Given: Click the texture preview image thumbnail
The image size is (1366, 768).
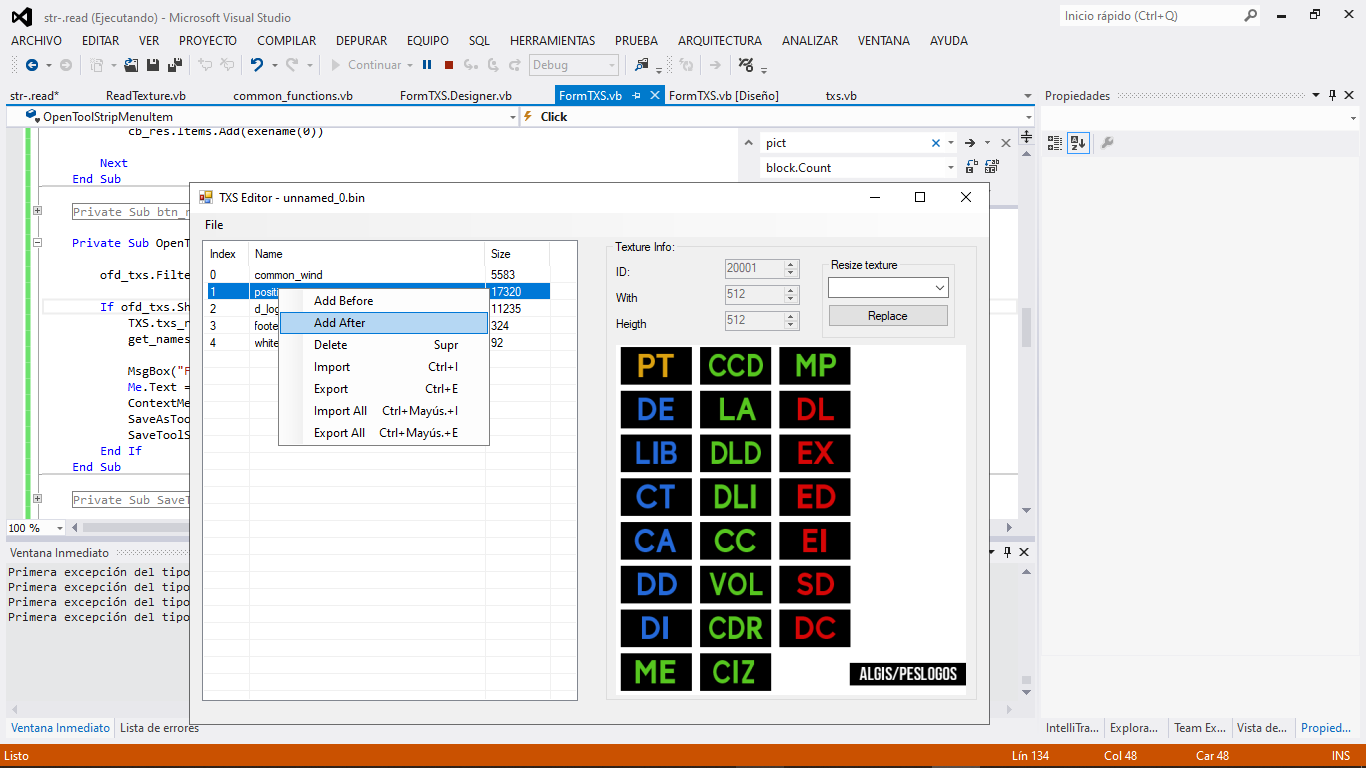Looking at the screenshot, I should tap(791, 519).
